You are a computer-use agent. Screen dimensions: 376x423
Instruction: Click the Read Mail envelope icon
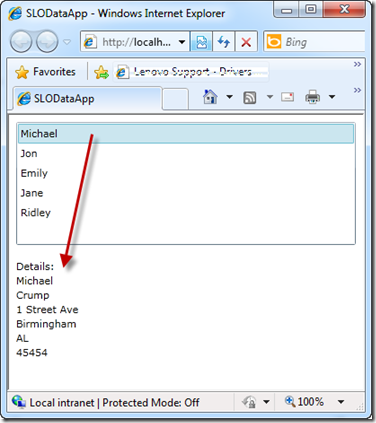[287, 97]
